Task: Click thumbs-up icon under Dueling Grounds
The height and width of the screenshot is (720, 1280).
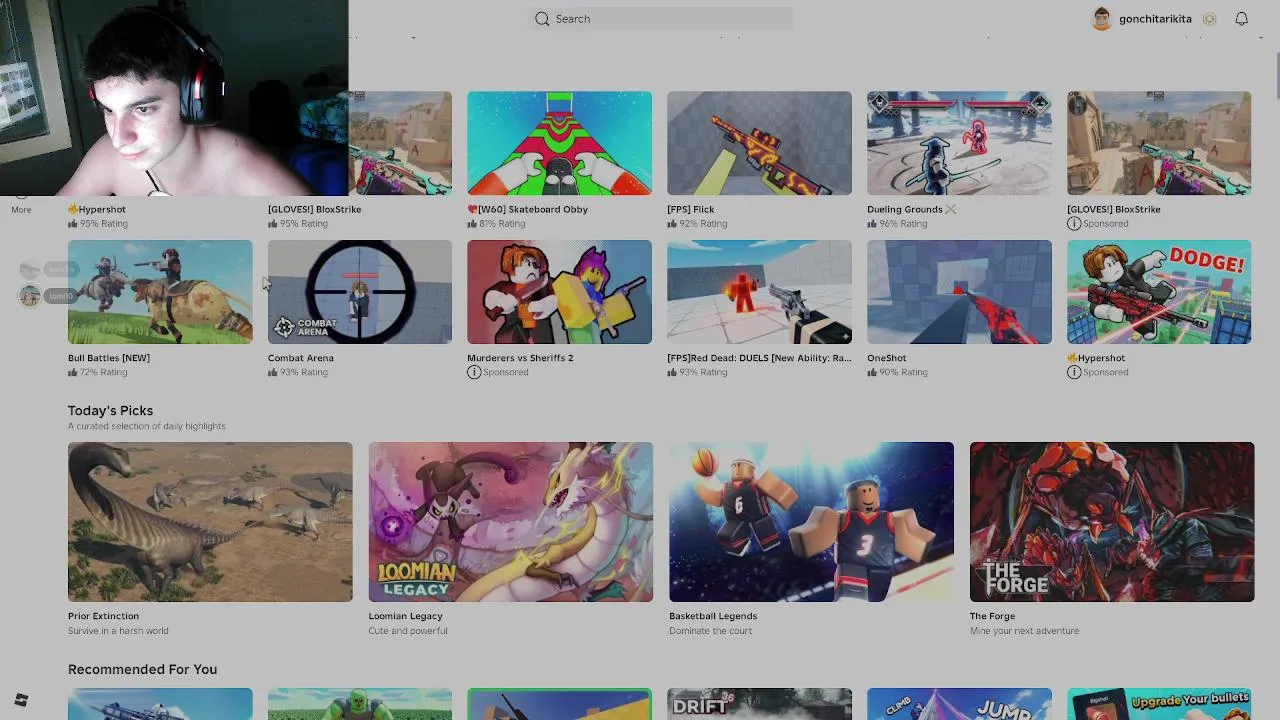Action: (x=872, y=223)
